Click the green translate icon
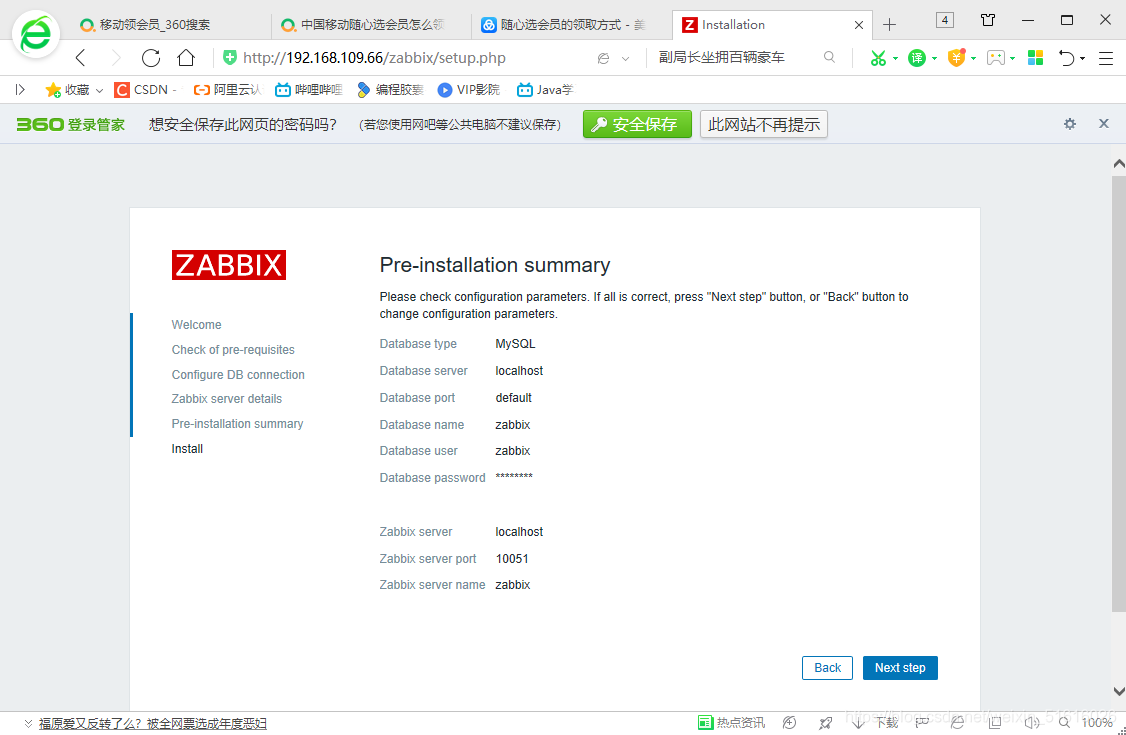Screen dimensions: 1126x735 tap(916, 58)
